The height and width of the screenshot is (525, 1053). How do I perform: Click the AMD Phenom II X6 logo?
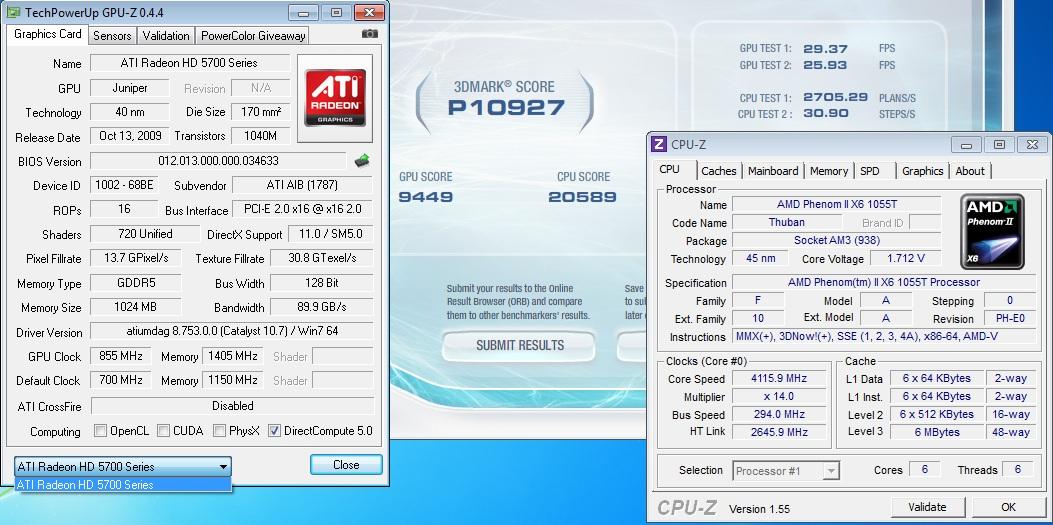[992, 231]
